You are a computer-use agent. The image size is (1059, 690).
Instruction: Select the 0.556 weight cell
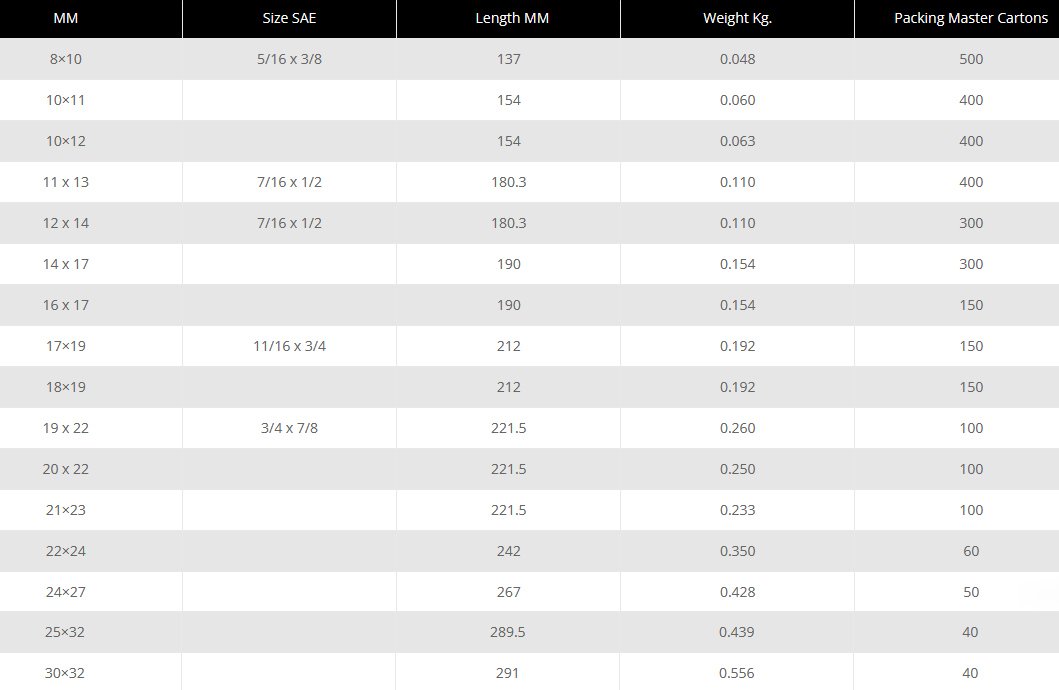[x=737, y=673]
